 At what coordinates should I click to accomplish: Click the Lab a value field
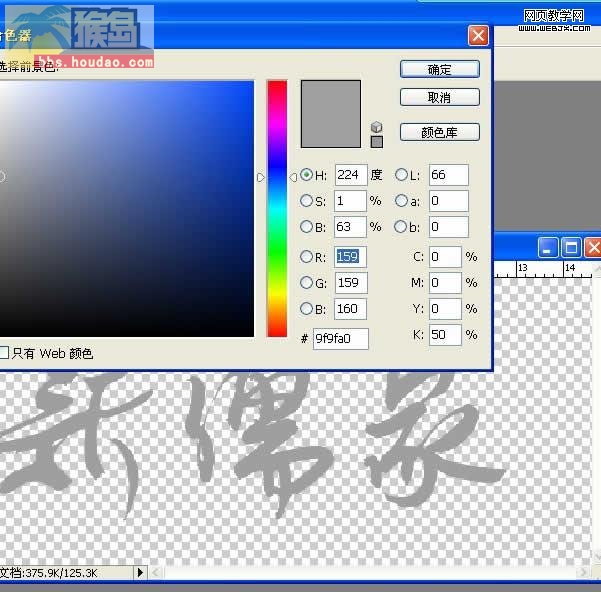(x=448, y=201)
